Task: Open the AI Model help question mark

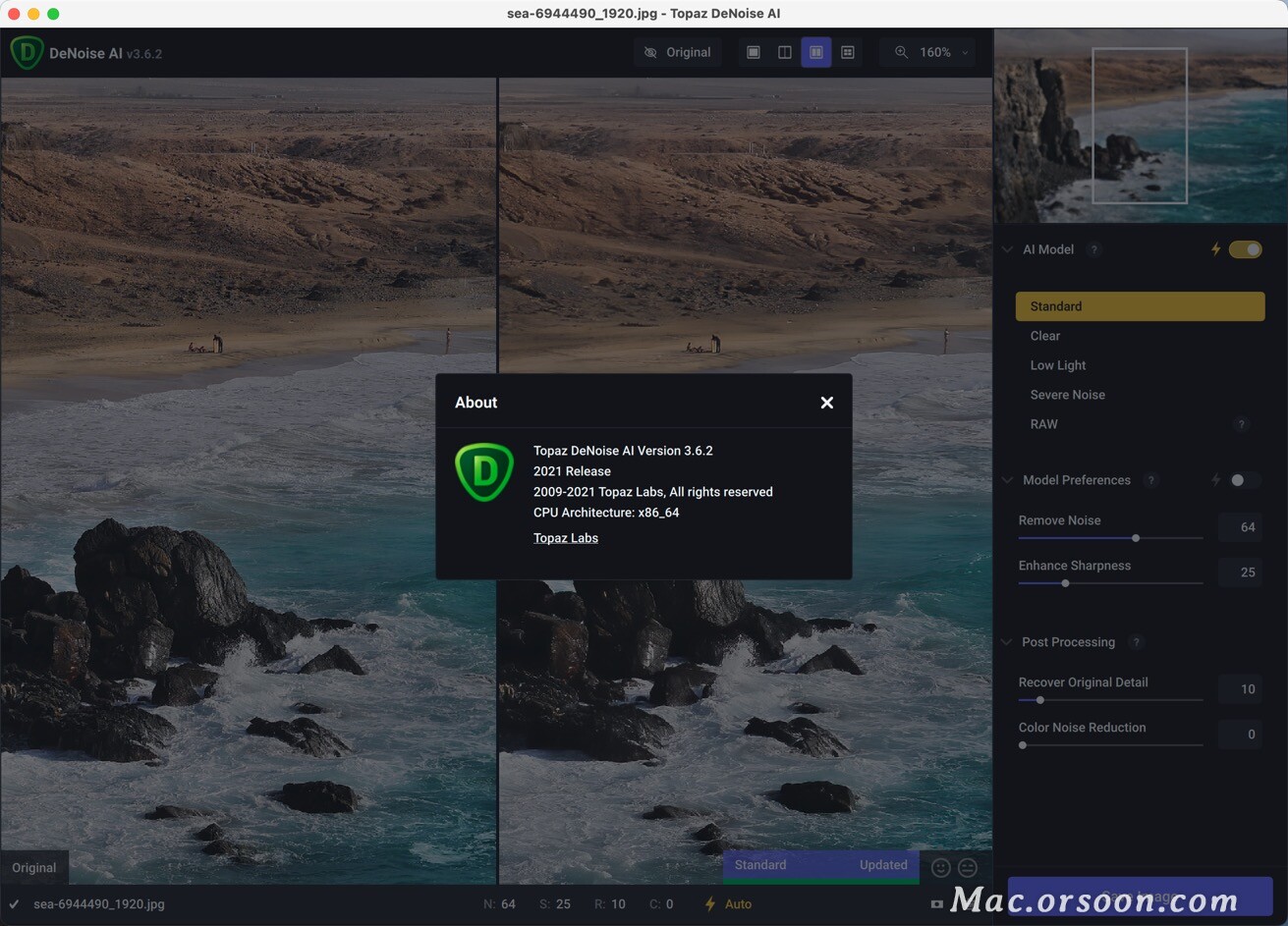Action: pyautogui.click(x=1093, y=249)
